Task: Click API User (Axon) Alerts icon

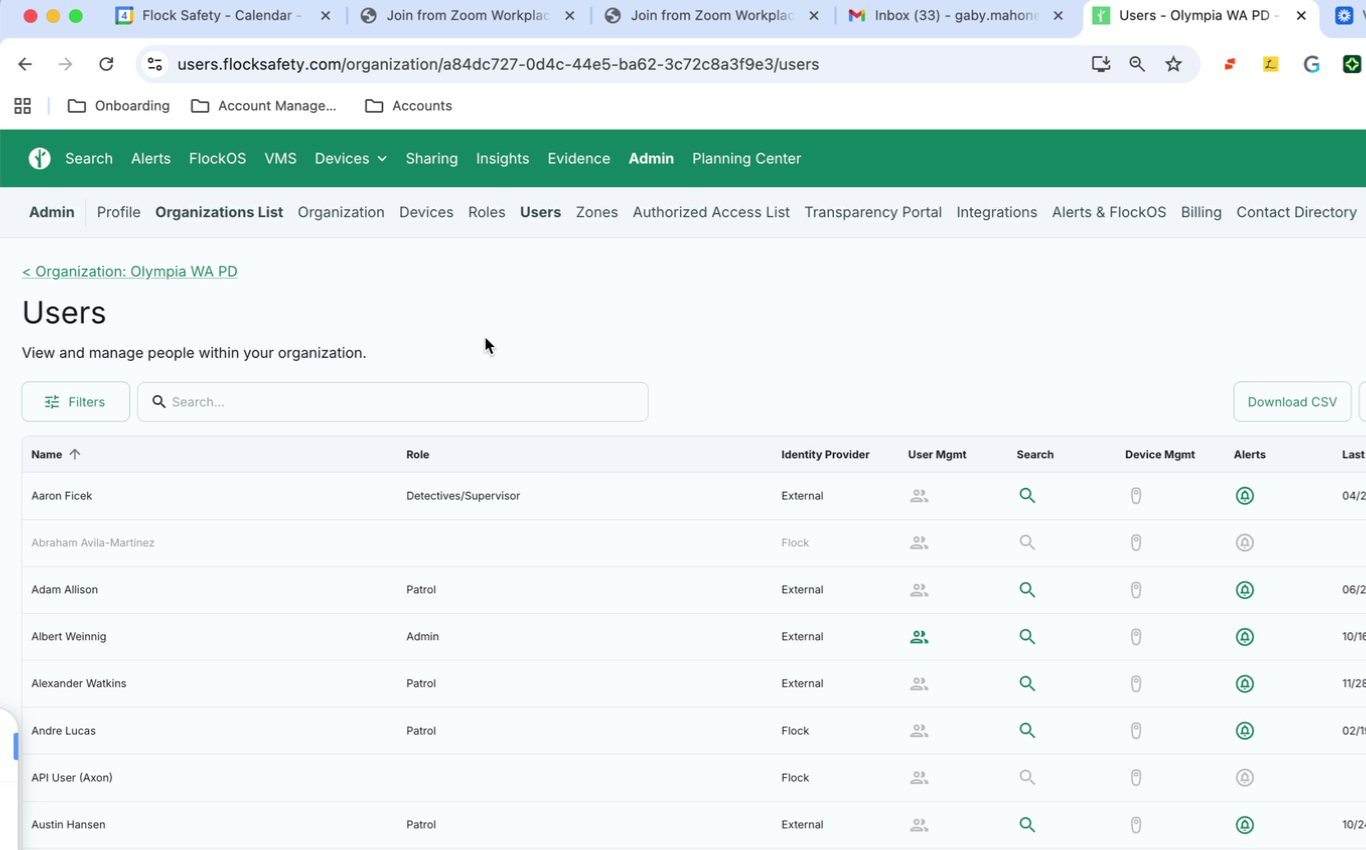Action: click(x=1245, y=778)
